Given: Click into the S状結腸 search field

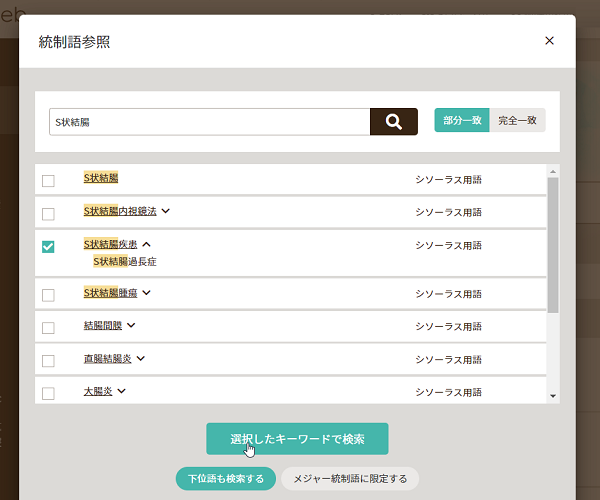Looking at the screenshot, I should click(x=210, y=122).
